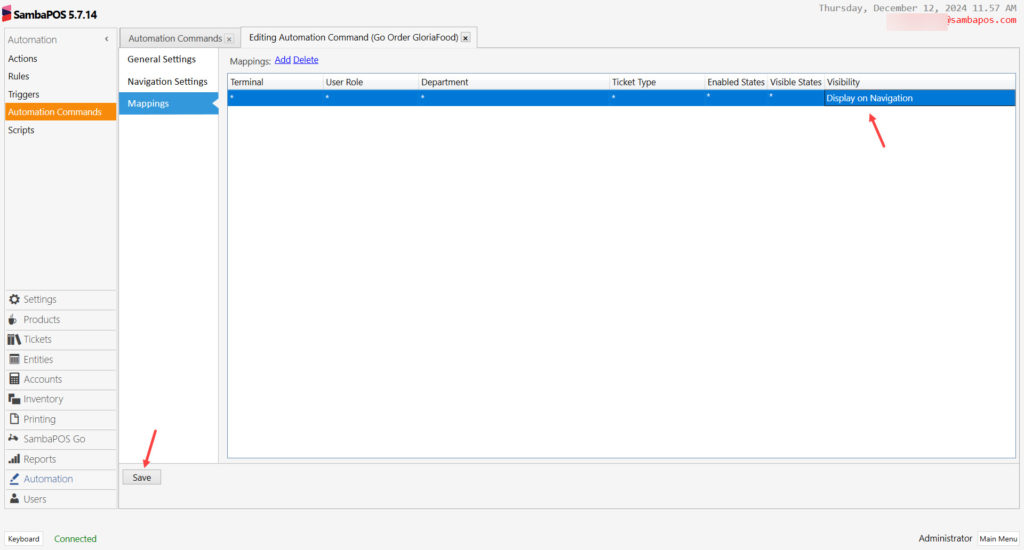This screenshot has height=550, width=1024.
Task: Select the Mappings section
Action: [168, 103]
